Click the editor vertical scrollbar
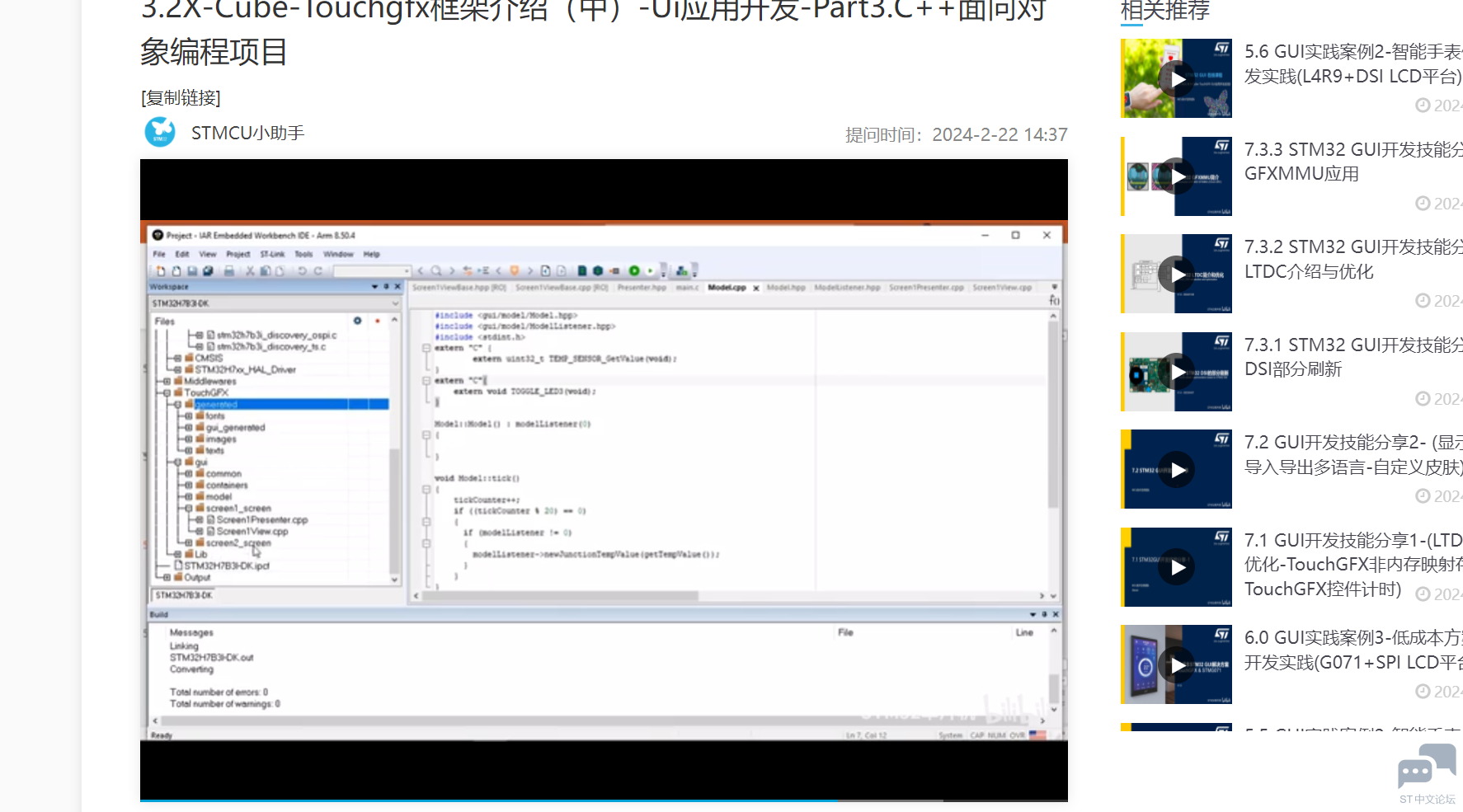This screenshot has height=812, width=1463. [x=1053, y=415]
